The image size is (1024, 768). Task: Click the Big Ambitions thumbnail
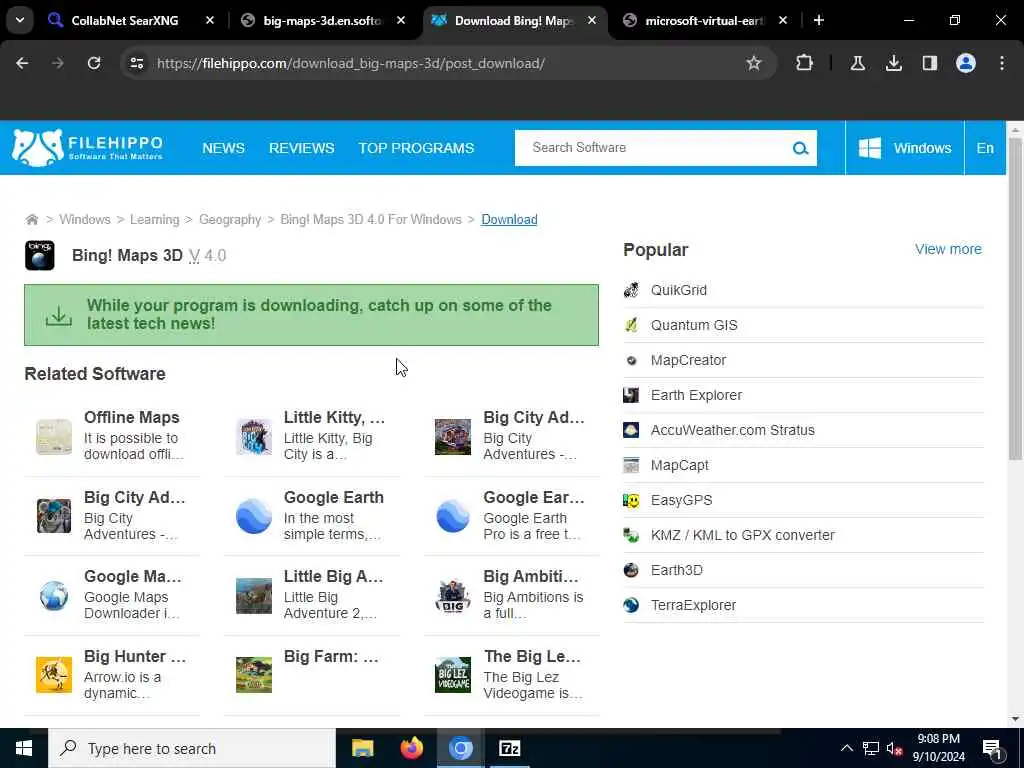pyautogui.click(x=453, y=596)
